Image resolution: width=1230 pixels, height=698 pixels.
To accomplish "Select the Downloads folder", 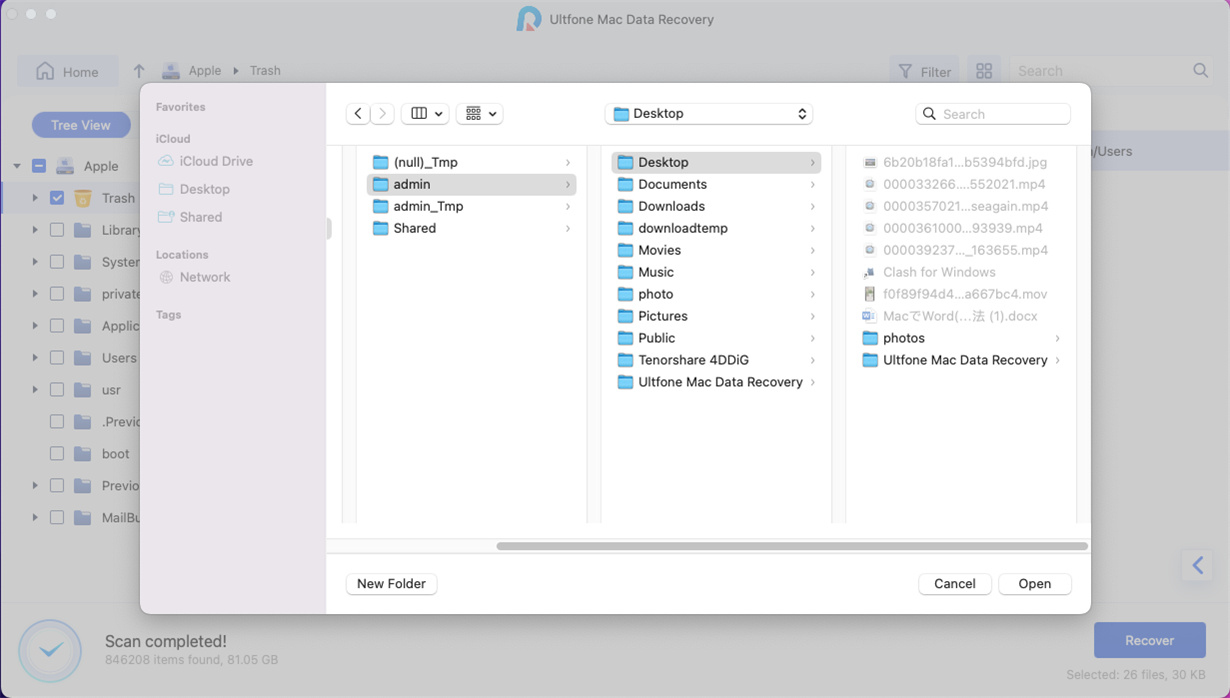I will pos(716,206).
